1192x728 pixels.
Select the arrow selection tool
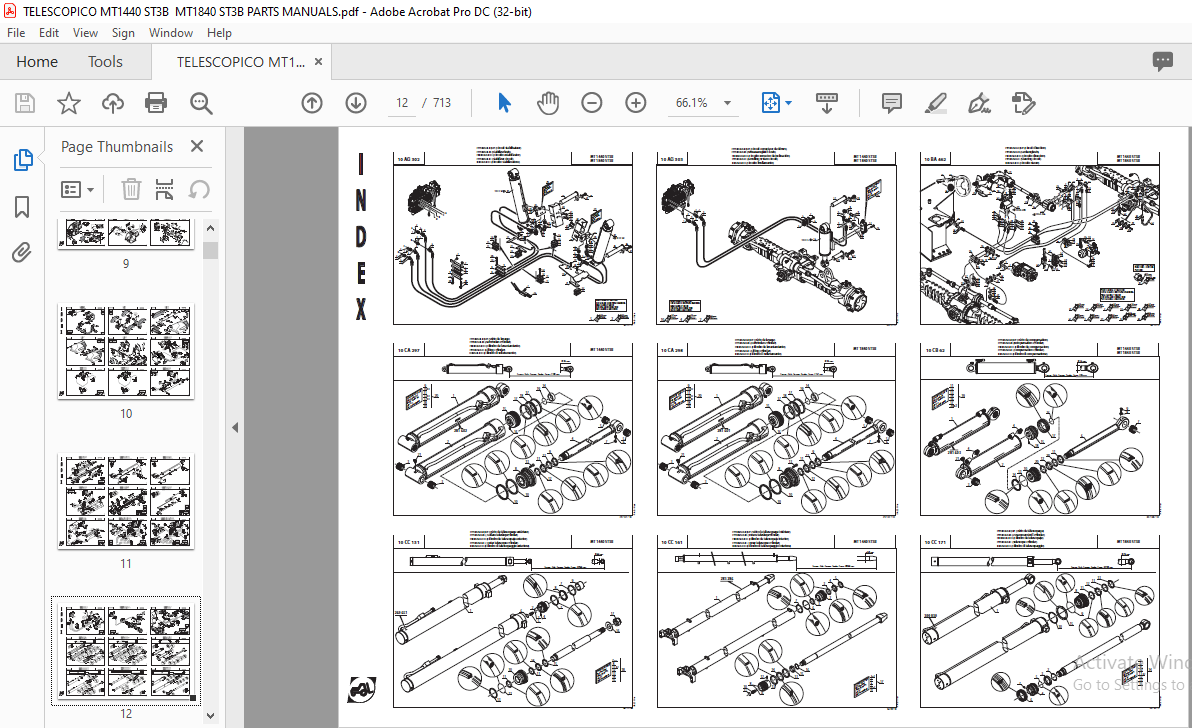[504, 103]
